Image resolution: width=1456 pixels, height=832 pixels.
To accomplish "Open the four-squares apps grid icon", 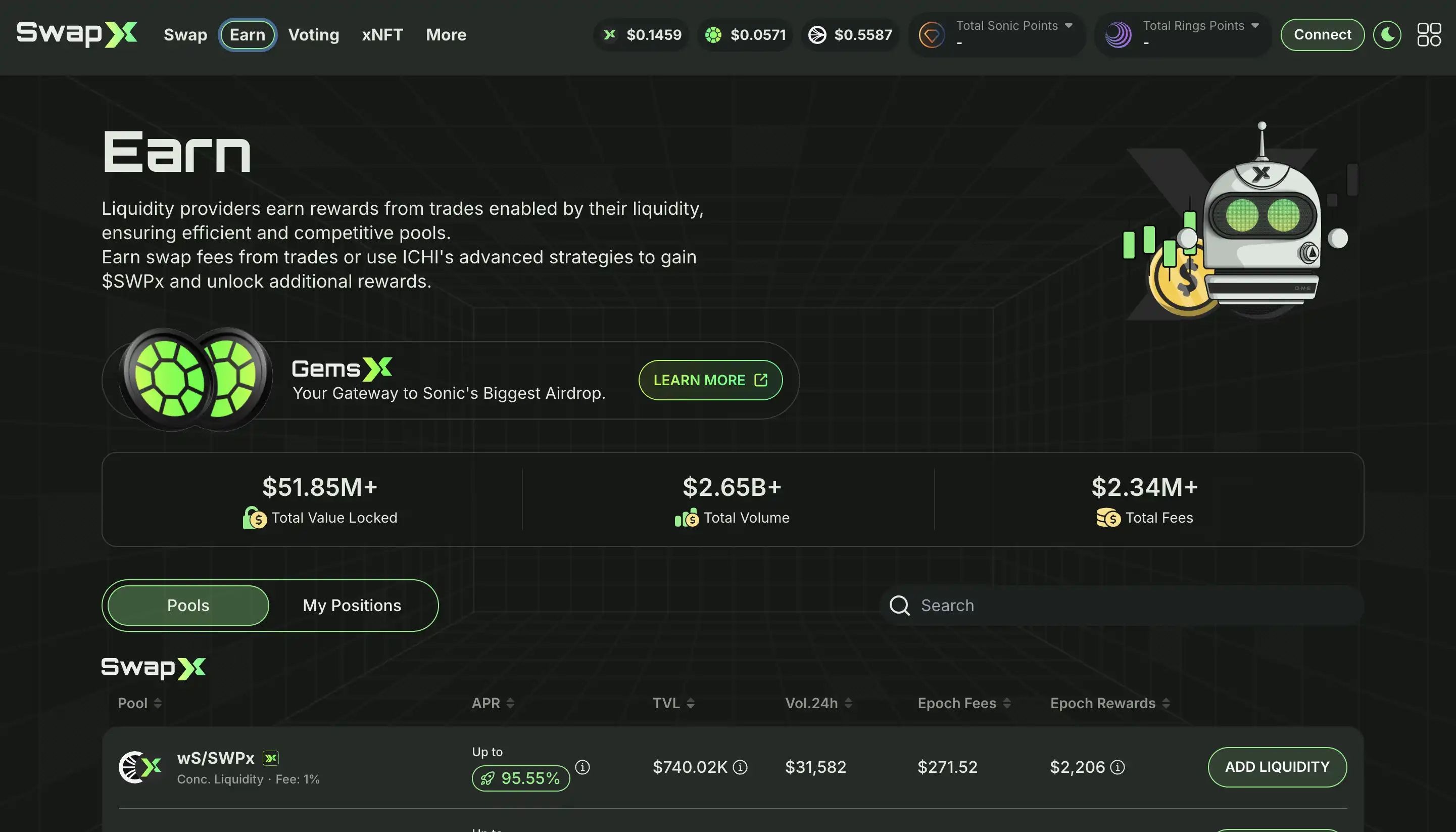I will tap(1429, 35).
